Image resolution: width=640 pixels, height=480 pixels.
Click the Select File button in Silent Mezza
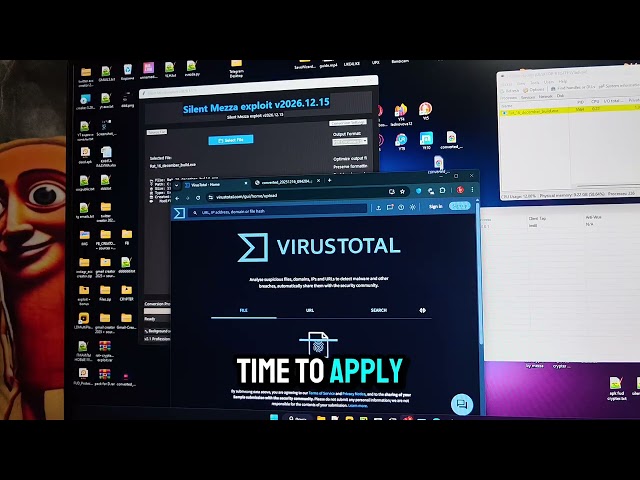(x=231, y=140)
